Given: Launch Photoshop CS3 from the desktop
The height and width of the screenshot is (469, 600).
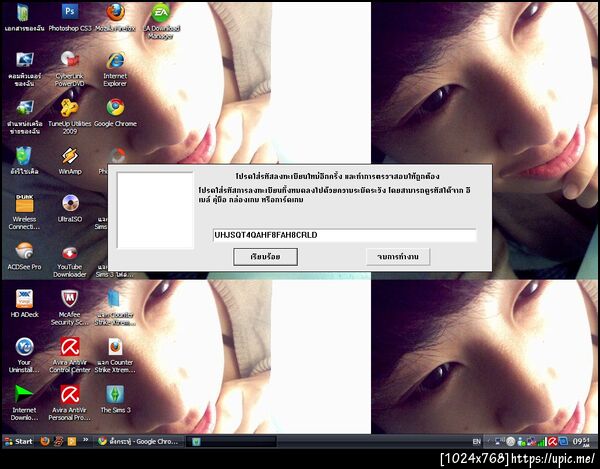Looking at the screenshot, I should 70,17.
